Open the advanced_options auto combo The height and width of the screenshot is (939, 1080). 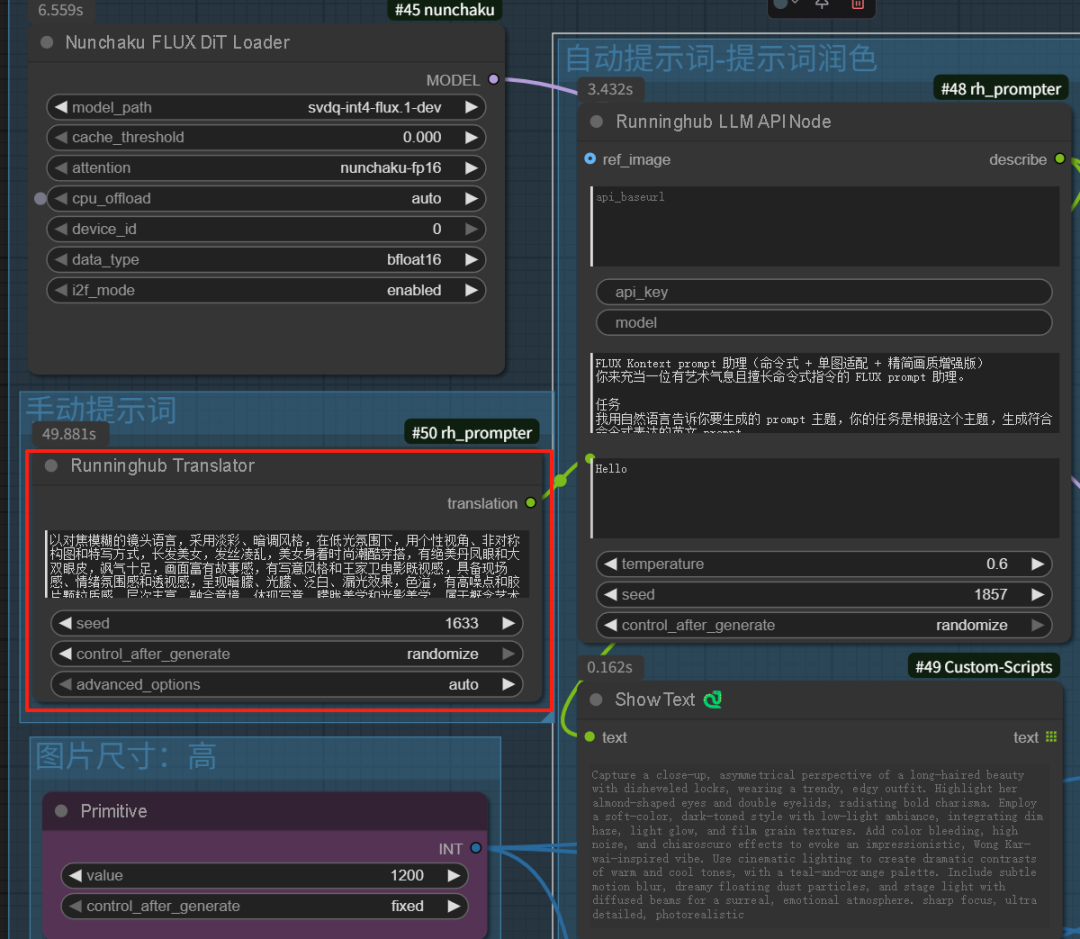[x=287, y=685]
